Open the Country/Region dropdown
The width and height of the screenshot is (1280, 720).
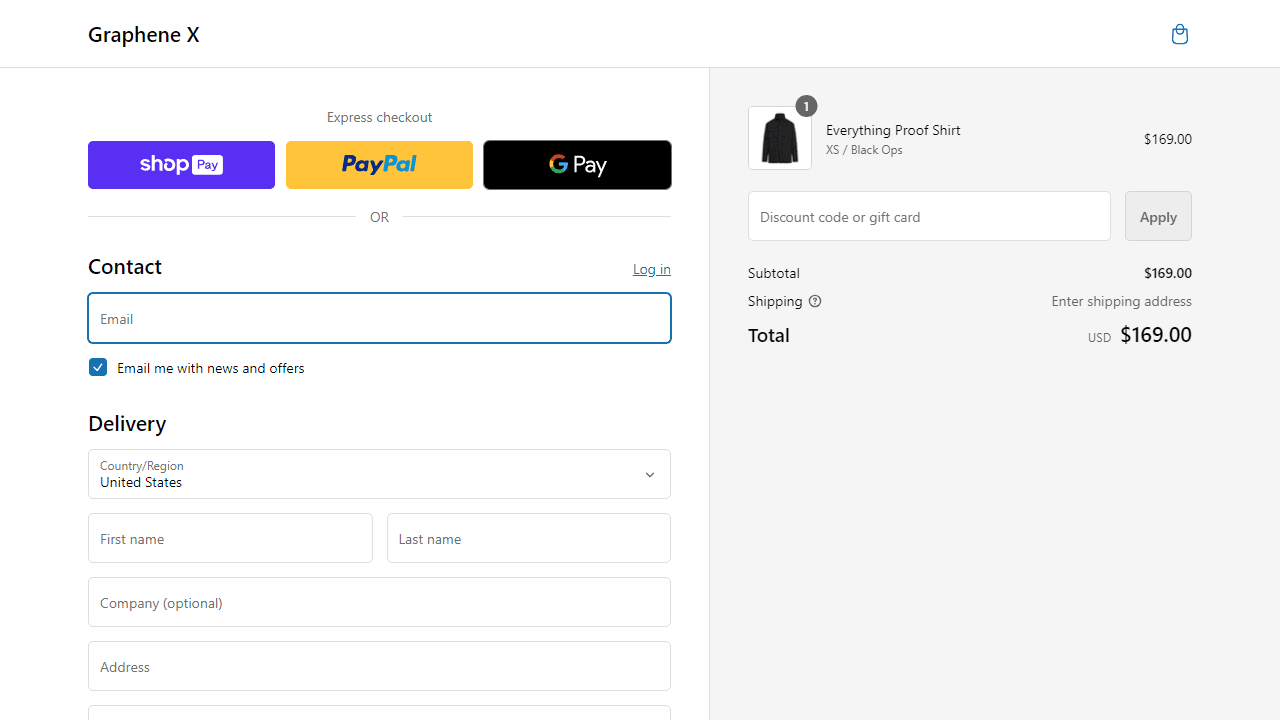(379, 474)
